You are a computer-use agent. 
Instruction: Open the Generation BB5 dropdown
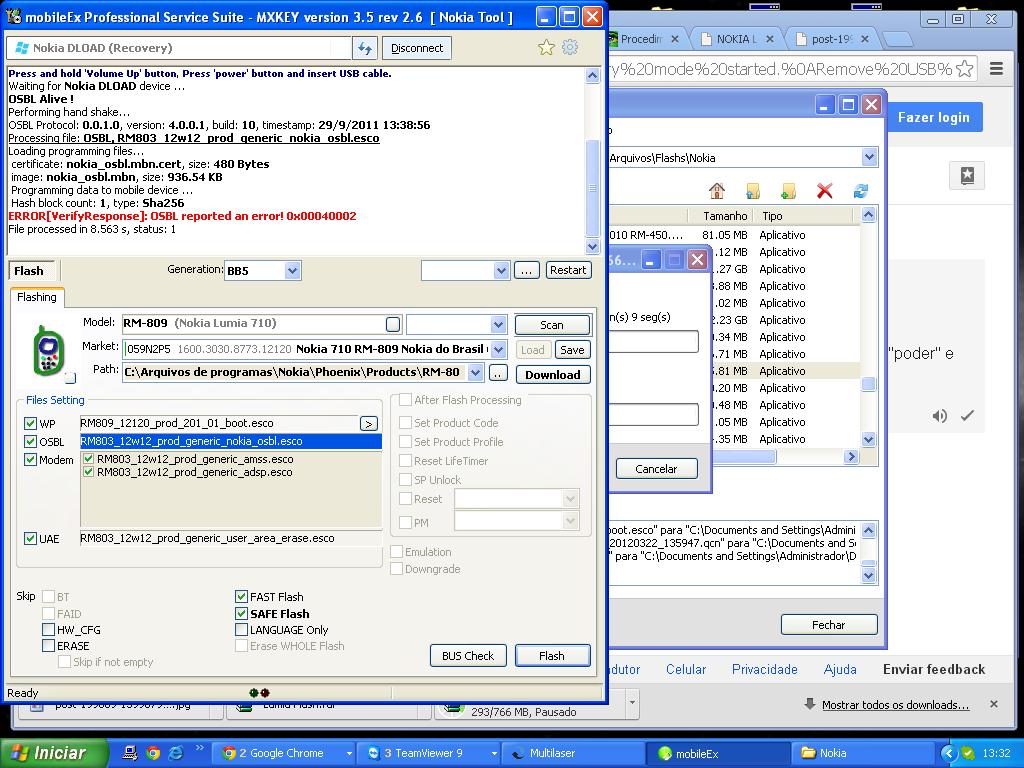point(293,270)
